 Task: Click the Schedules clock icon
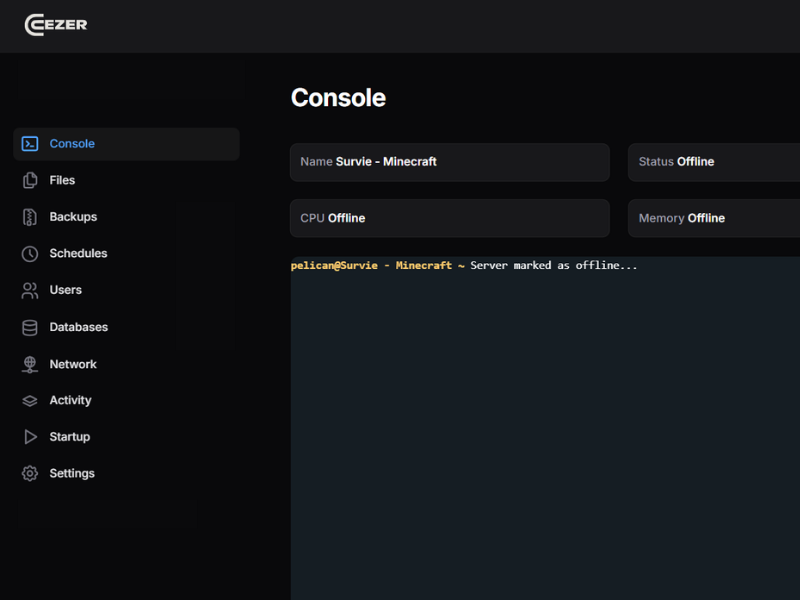pos(31,253)
